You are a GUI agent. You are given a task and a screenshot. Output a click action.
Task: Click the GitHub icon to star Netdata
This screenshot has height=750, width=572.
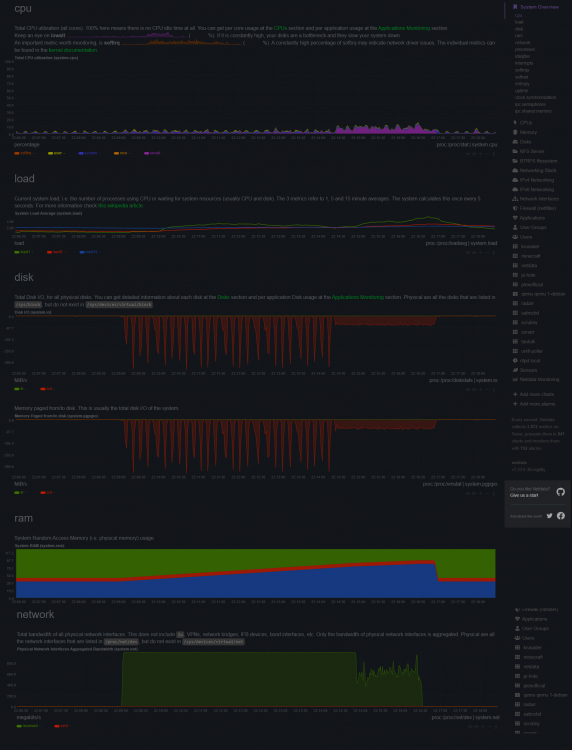tap(561, 492)
